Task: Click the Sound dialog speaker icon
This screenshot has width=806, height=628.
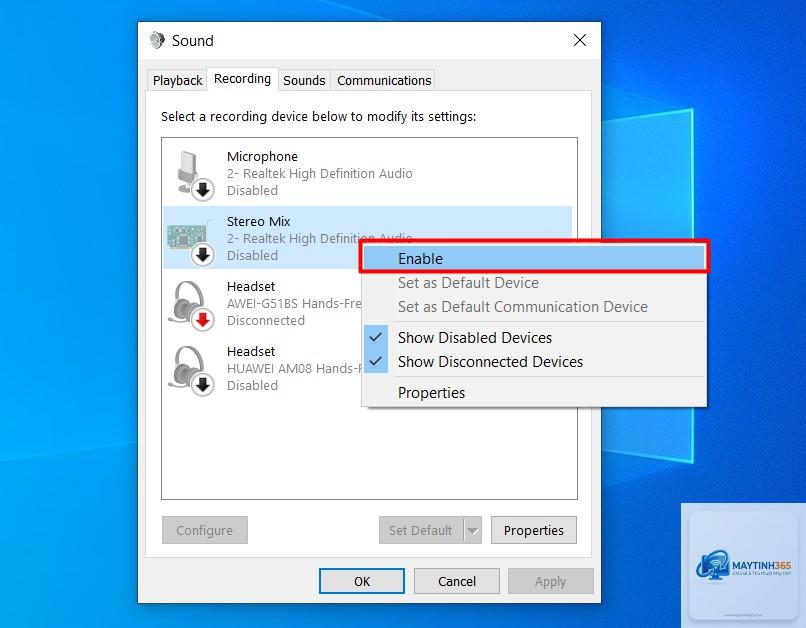Action: click(x=157, y=40)
